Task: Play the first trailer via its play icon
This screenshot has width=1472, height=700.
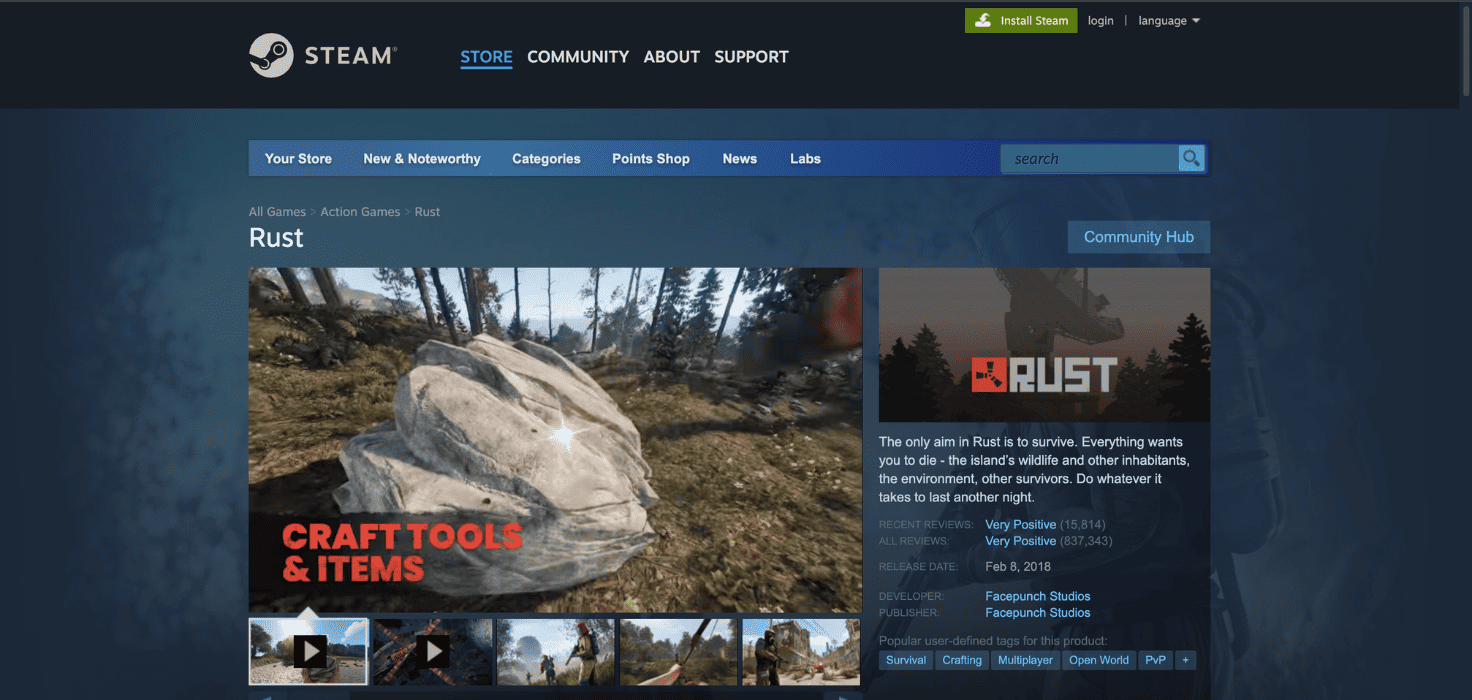Action: click(x=309, y=651)
